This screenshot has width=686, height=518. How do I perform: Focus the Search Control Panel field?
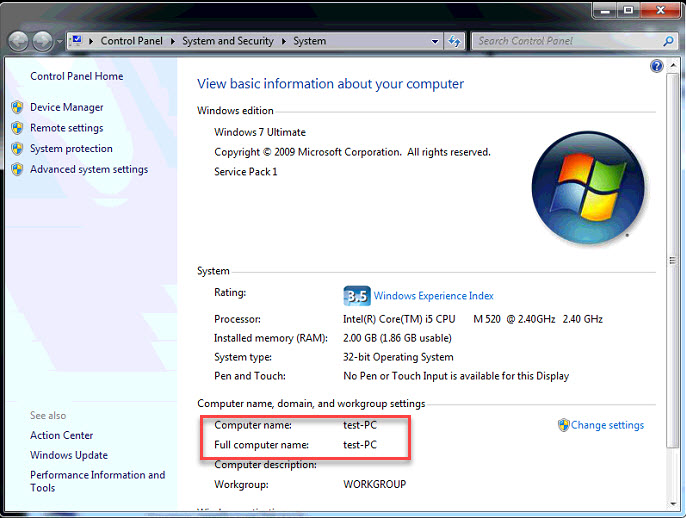click(567, 41)
